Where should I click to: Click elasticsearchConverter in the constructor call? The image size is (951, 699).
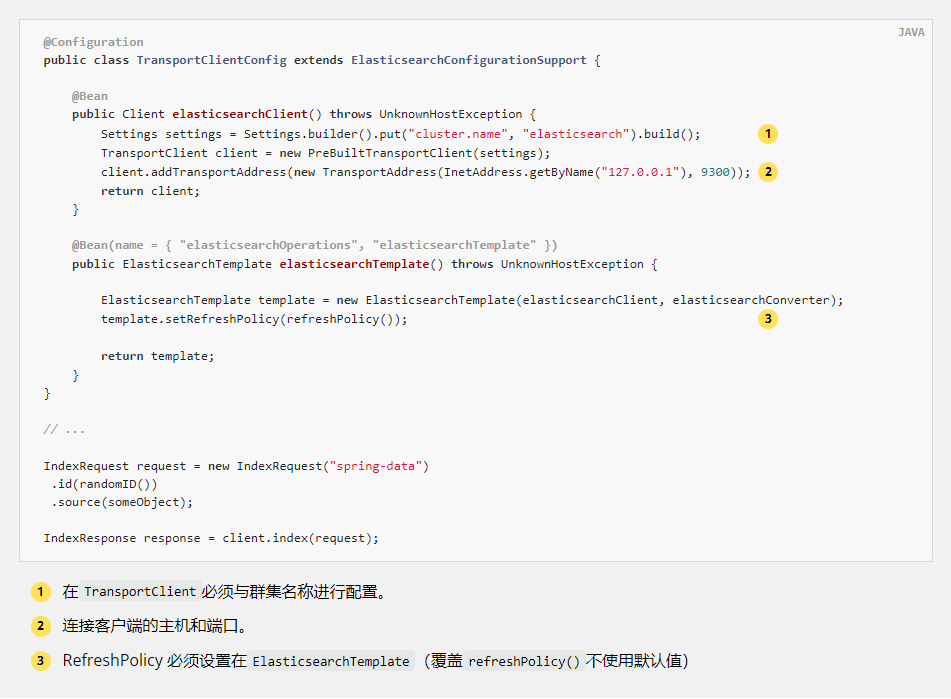click(751, 300)
